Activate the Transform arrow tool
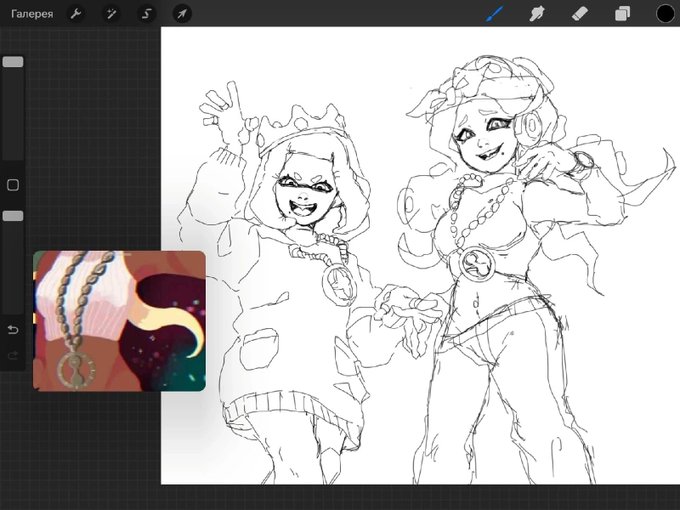Image resolution: width=680 pixels, height=510 pixels. (182, 14)
